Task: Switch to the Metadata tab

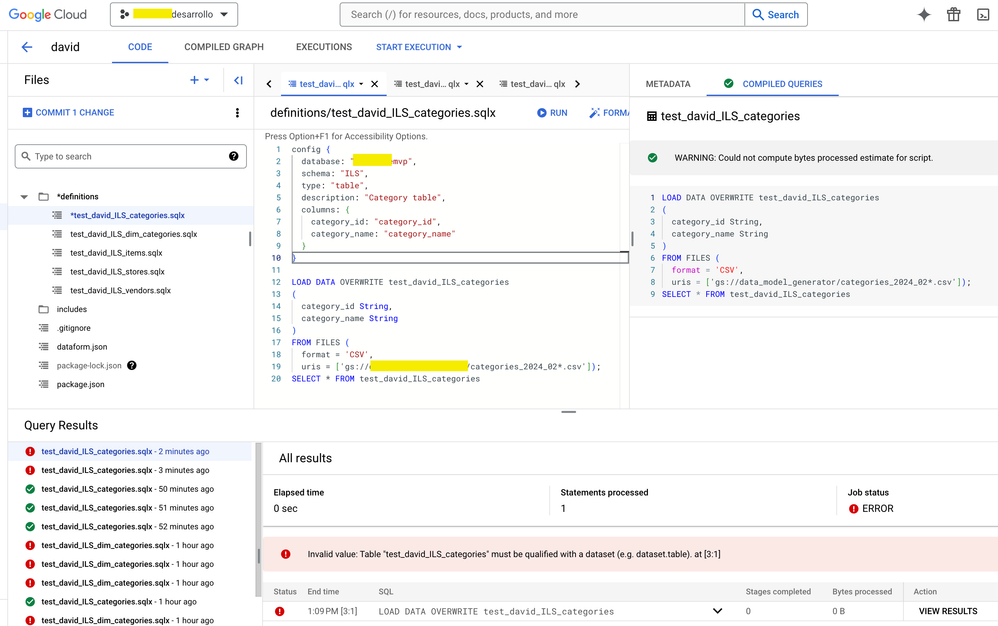Action: click(x=668, y=84)
